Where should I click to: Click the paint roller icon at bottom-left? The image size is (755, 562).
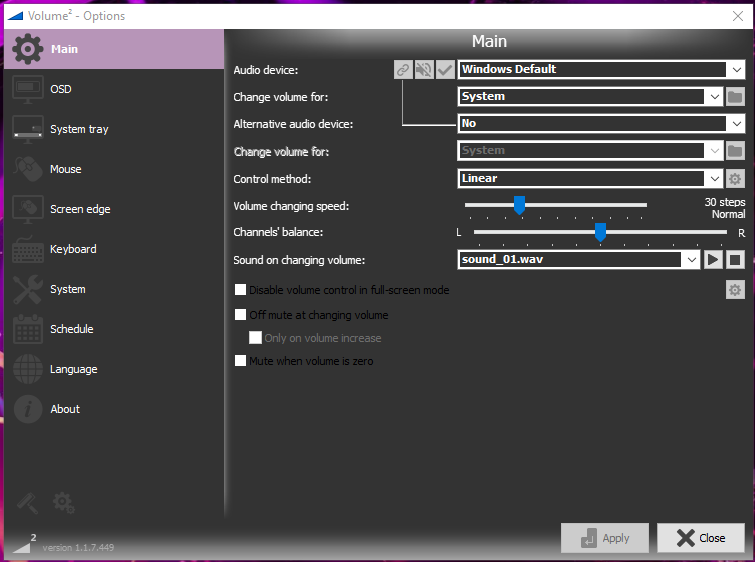tap(27, 503)
